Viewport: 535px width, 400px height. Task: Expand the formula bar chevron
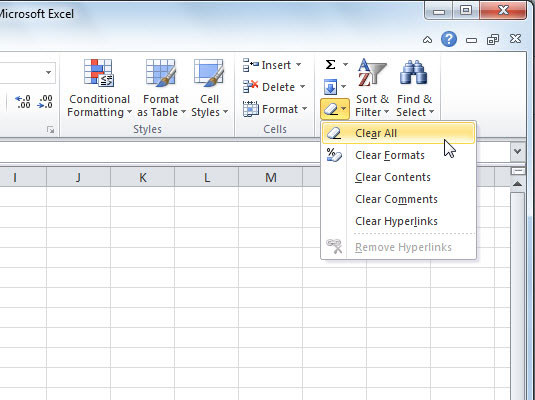[x=518, y=151]
